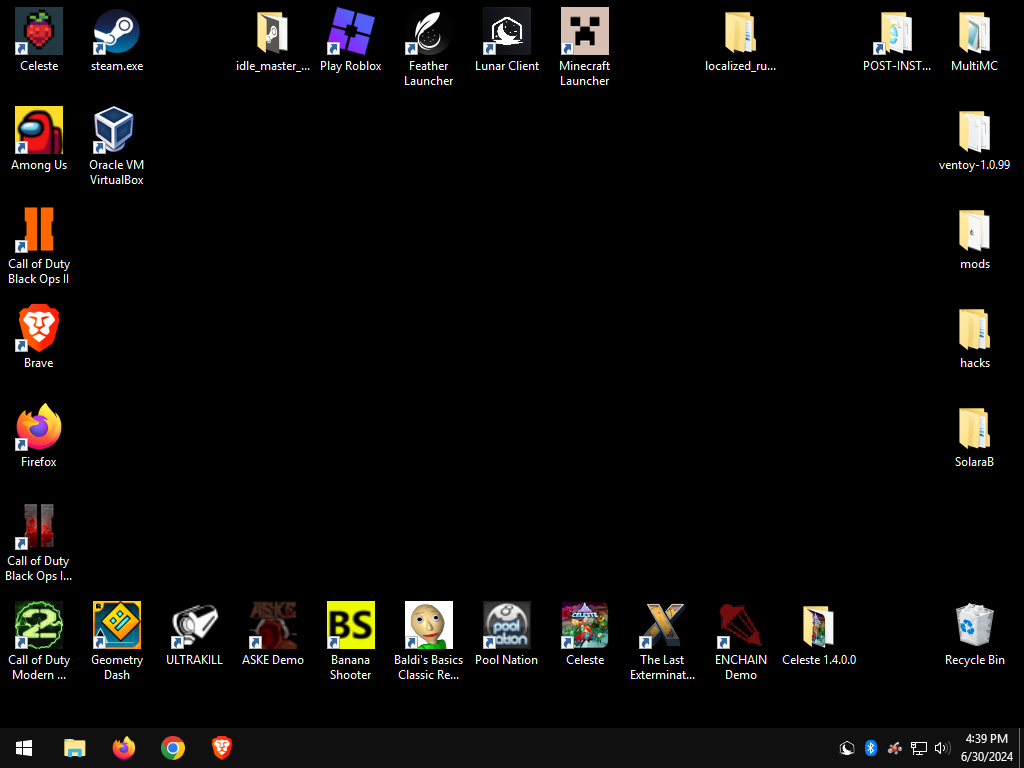Click the Lunar Client shortcut
The width and height of the screenshot is (1024, 768).
point(507,31)
